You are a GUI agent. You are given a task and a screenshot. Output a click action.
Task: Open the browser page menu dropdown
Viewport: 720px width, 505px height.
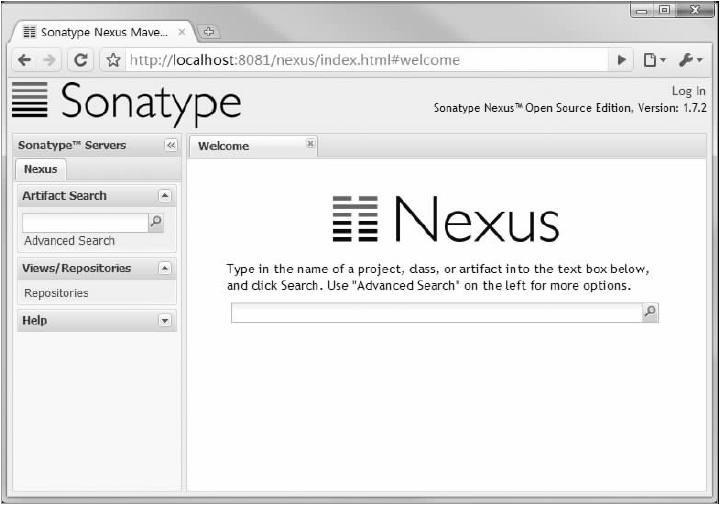(655, 60)
